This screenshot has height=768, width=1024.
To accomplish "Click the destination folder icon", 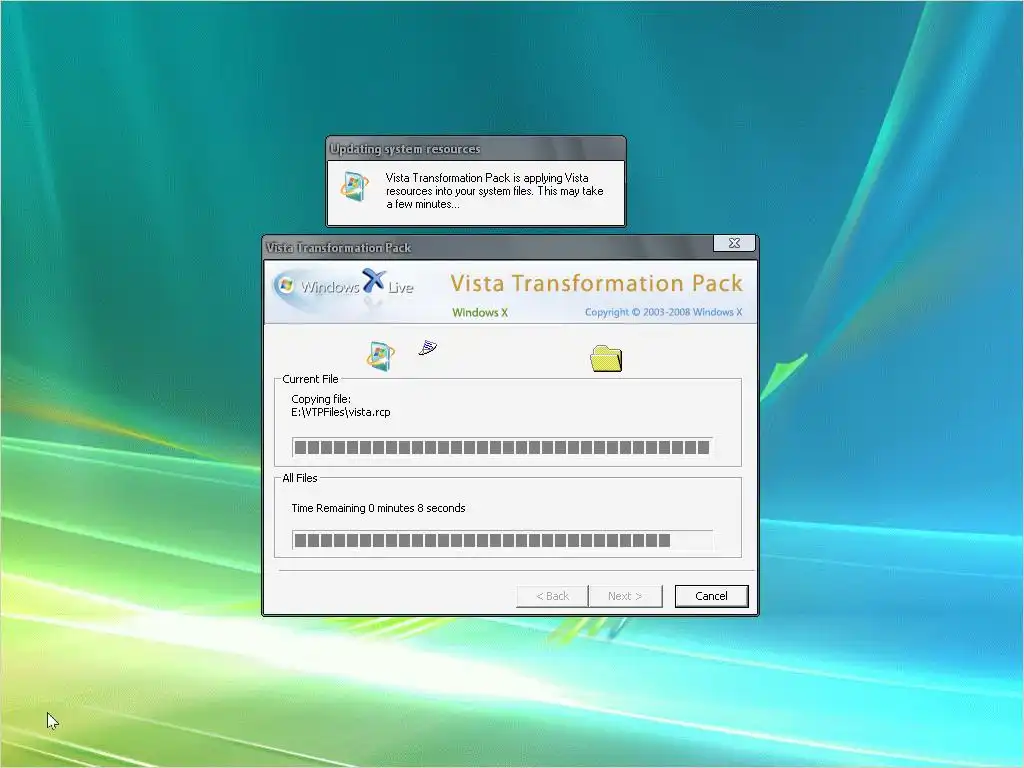I will (x=606, y=359).
